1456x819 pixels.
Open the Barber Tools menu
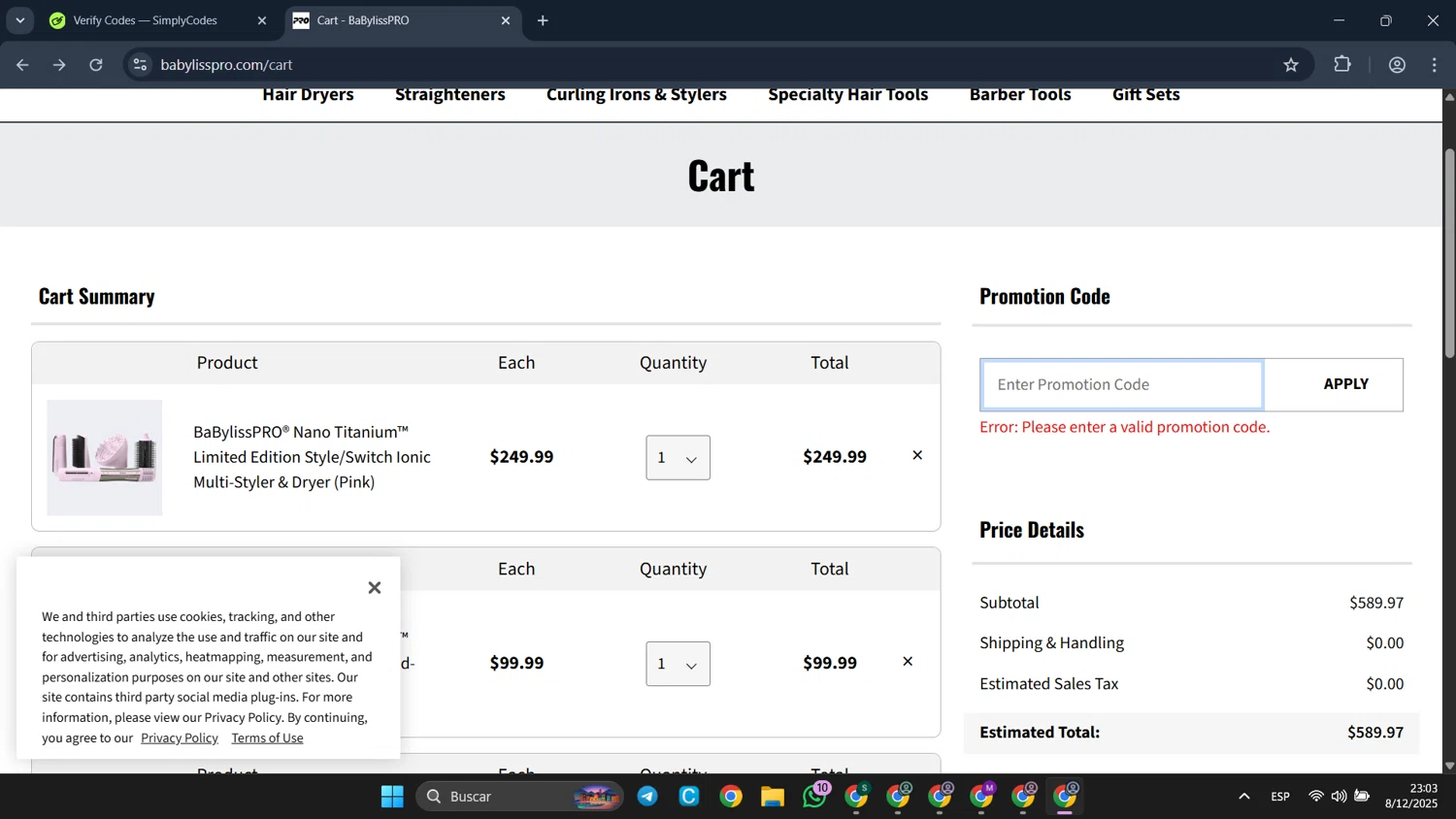pyautogui.click(x=1020, y=95)
